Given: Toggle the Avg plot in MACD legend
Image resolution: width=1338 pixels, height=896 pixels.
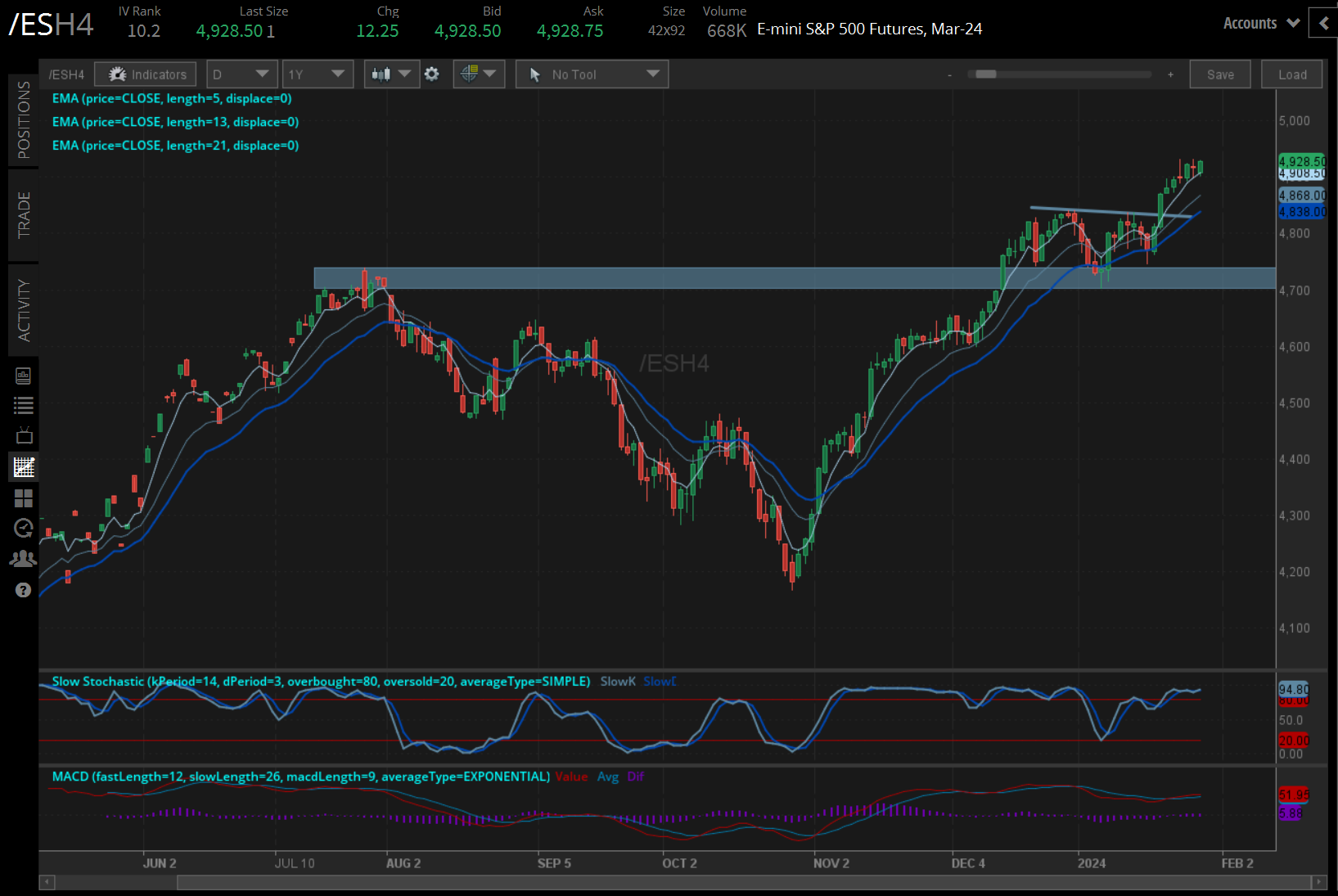Looking at the screenshot, I should (x=608, y=777).
